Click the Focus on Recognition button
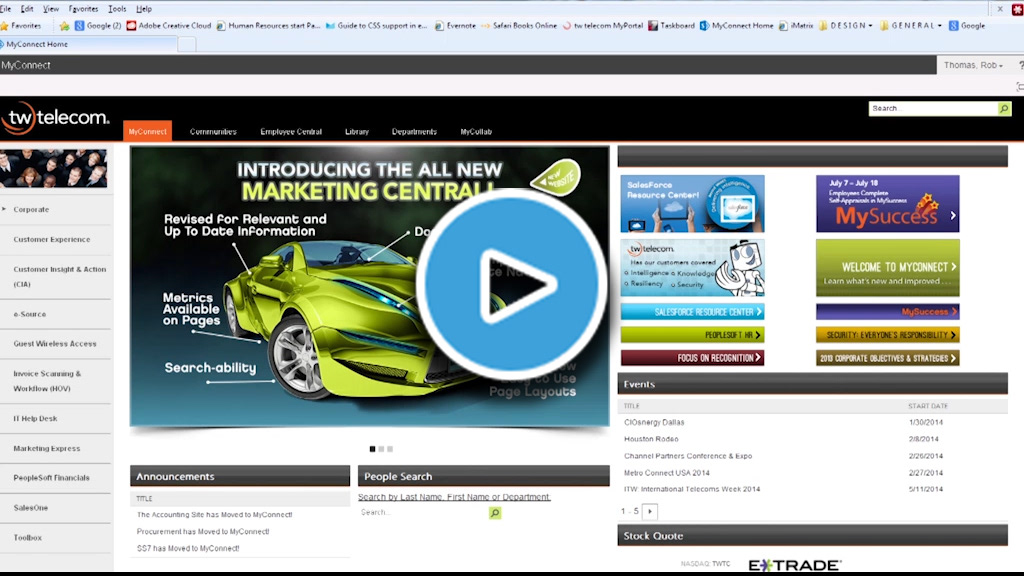Screen dimensions: 1024x576 click(x=692, y=358)
